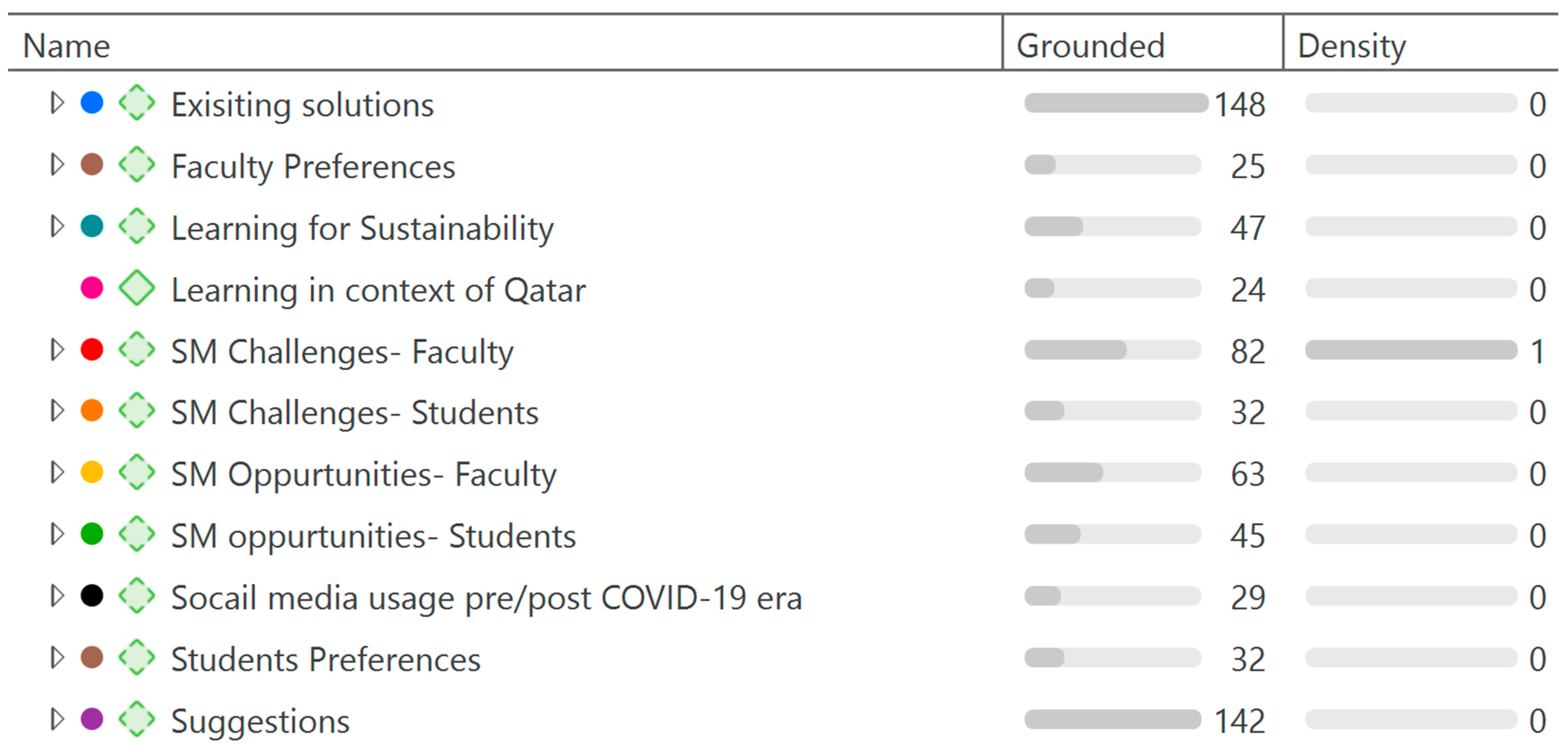Click the Suggestions code group diamond icon
This screenshot has height=754, width=1568.
click(136, 719)
